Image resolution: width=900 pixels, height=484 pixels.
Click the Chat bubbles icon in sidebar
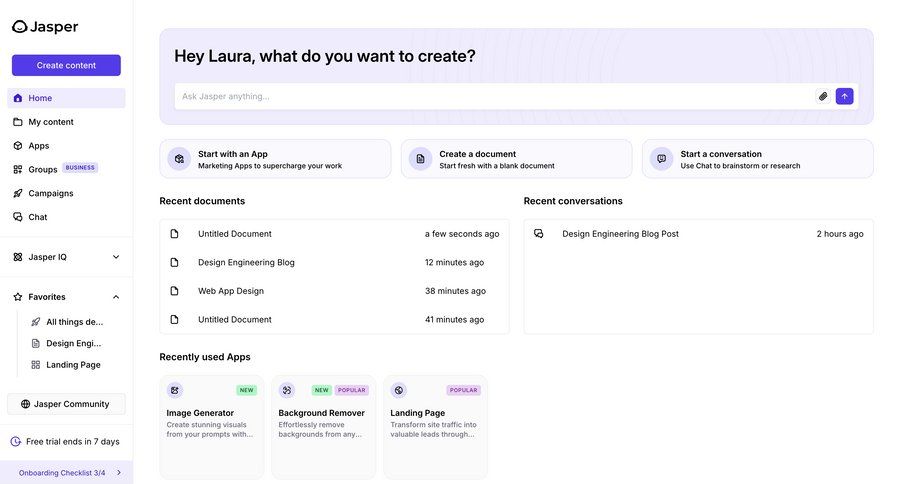click(18, 217)
